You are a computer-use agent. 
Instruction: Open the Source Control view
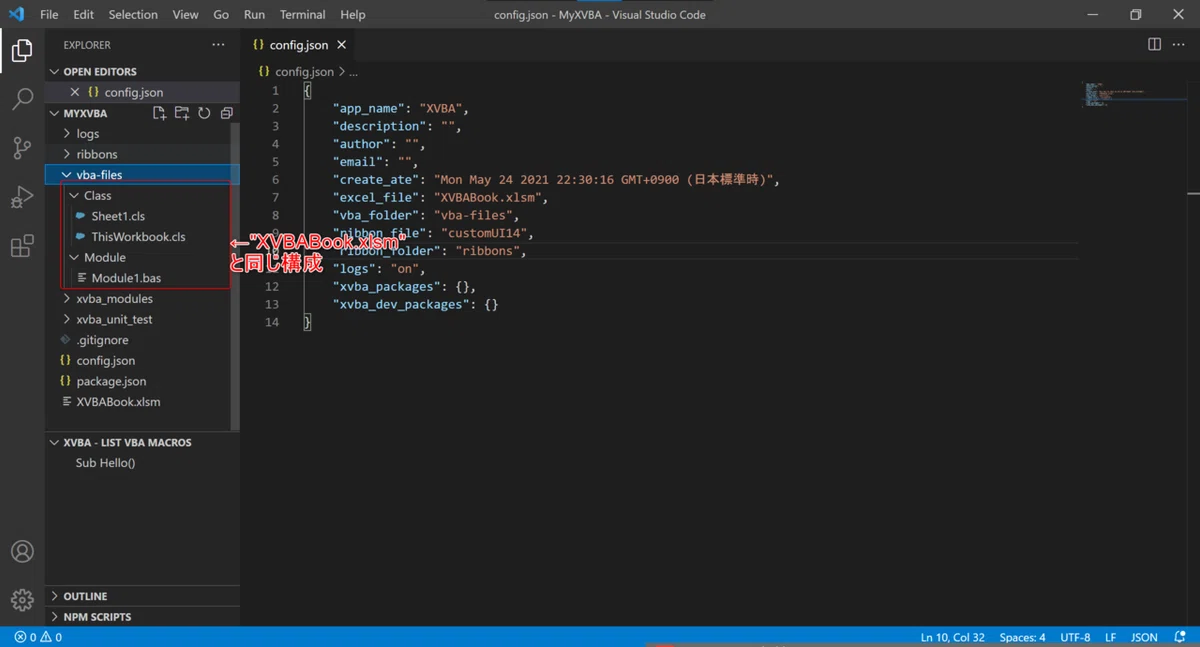coord(22,147)
